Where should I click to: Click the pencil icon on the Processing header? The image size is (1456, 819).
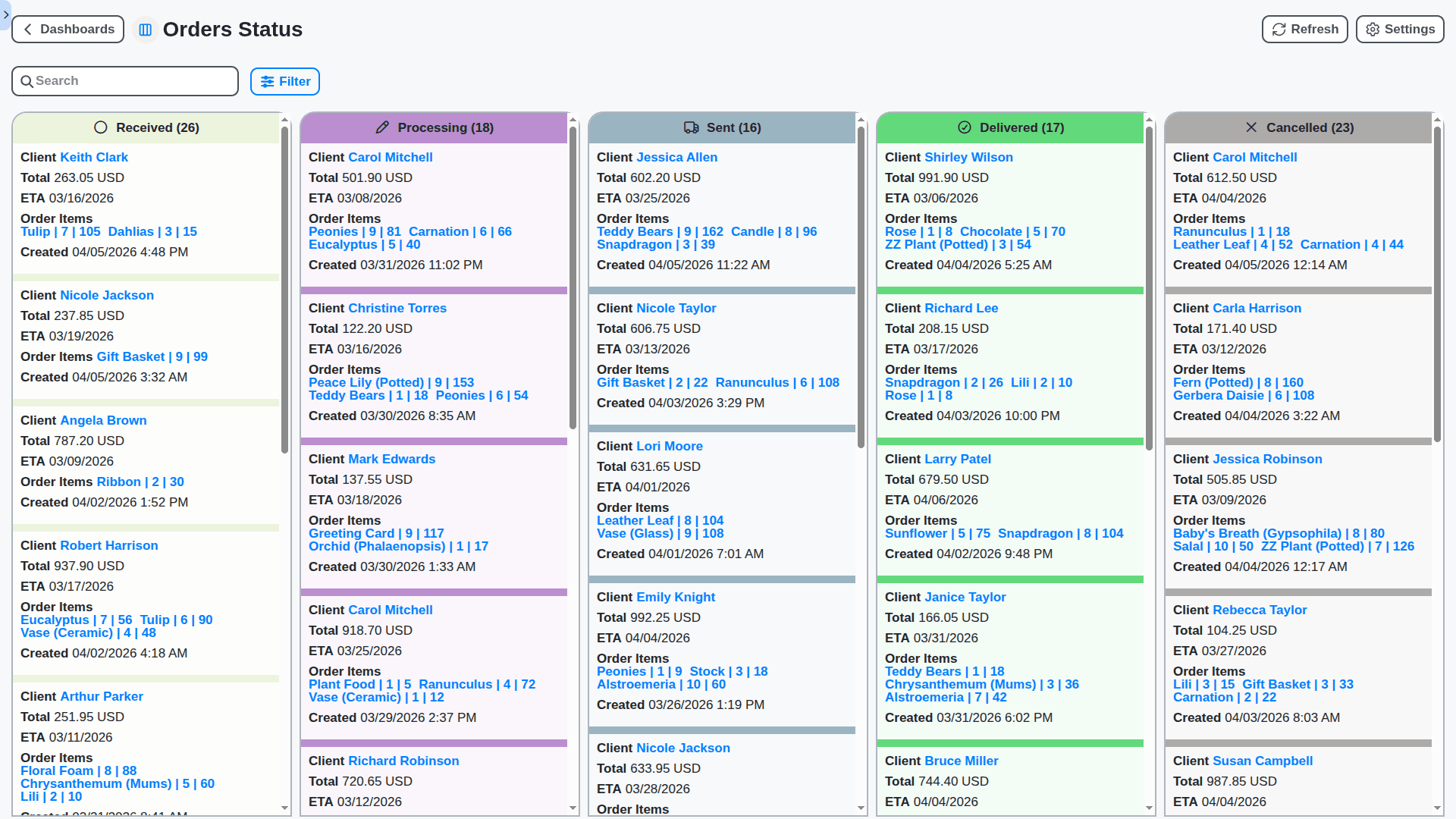tap(382, 127)
